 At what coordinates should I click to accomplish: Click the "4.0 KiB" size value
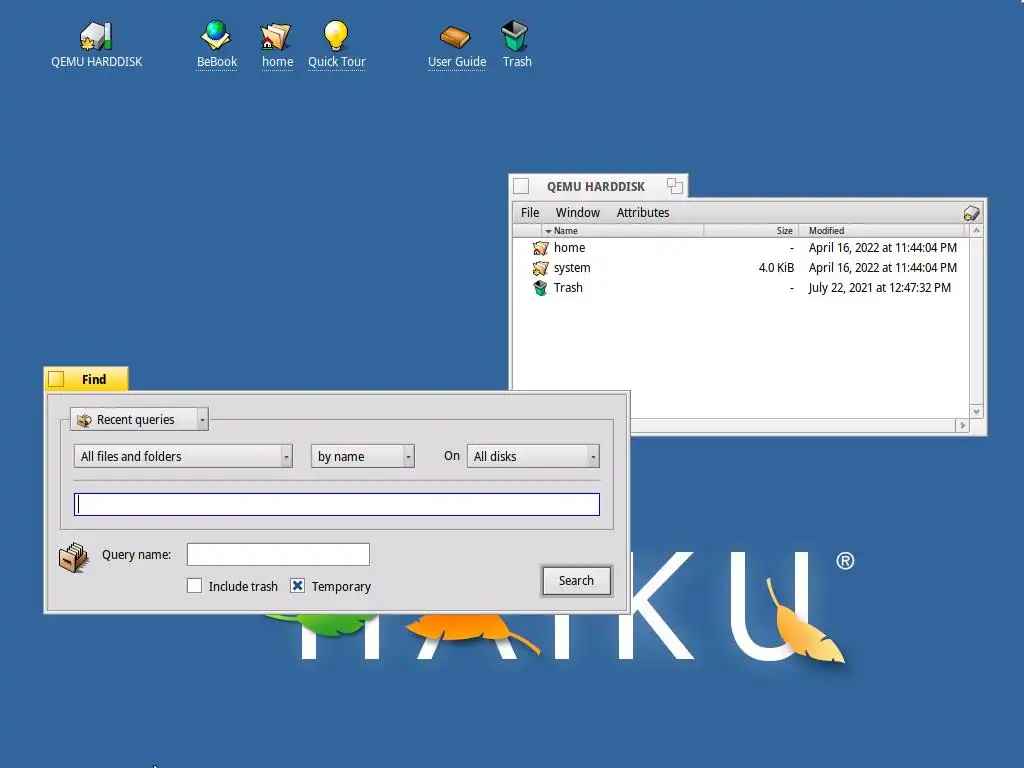[776, 268]
